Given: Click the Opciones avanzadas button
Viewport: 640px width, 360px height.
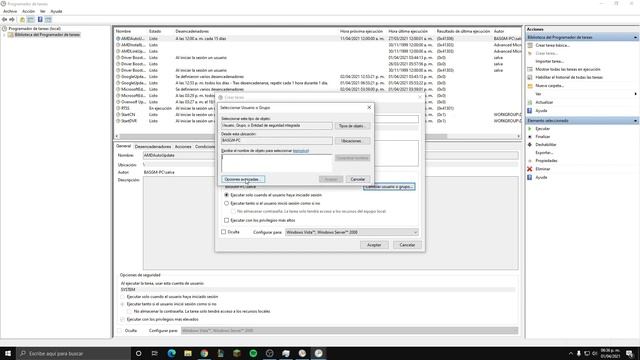Looking at the screenshot, I should click(x=243, y=179).
